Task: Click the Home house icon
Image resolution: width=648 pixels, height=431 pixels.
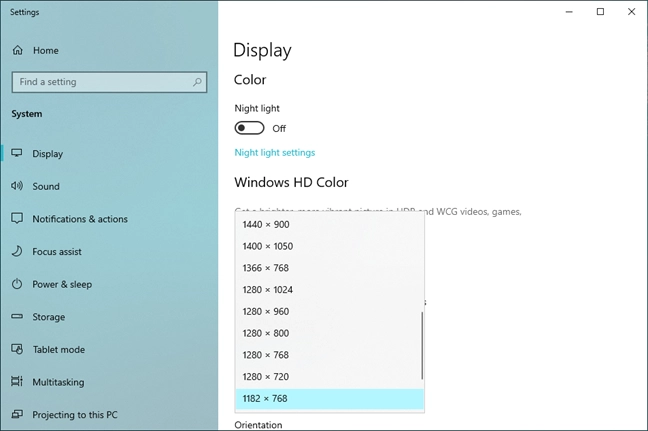Action: click(17, 50)
